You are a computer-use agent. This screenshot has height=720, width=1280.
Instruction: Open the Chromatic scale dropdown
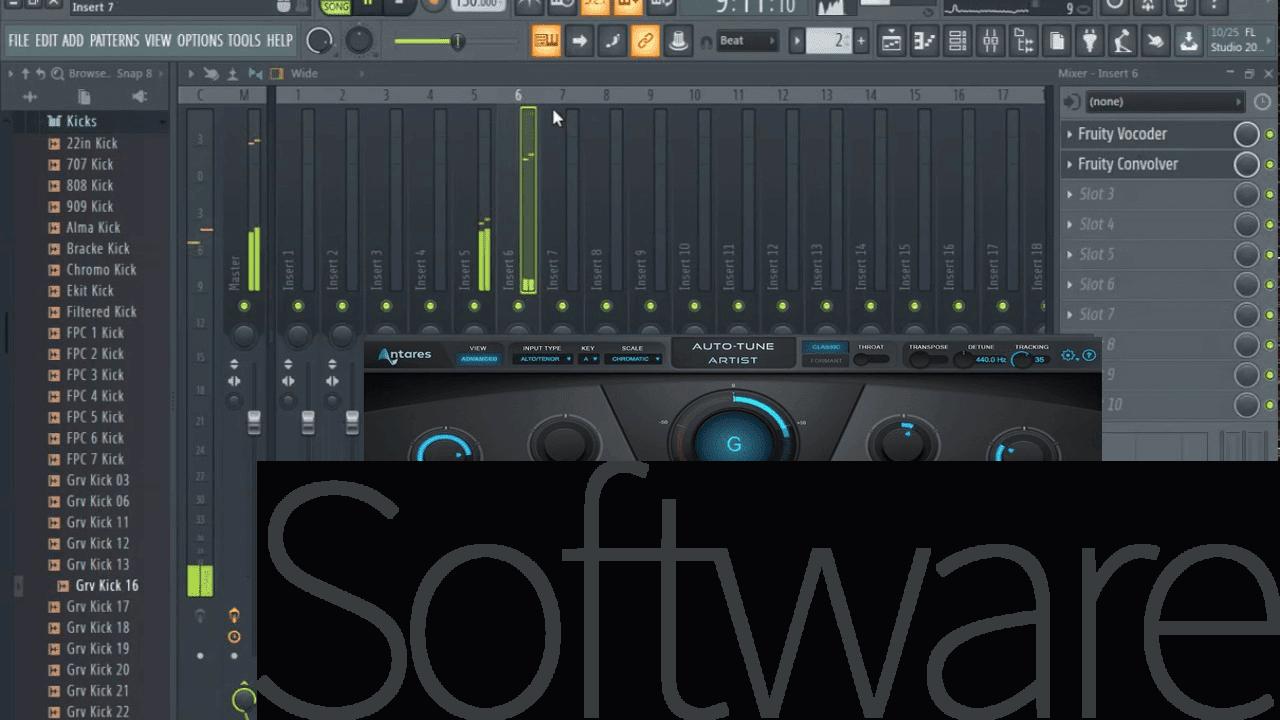click(x=633, y=359)
